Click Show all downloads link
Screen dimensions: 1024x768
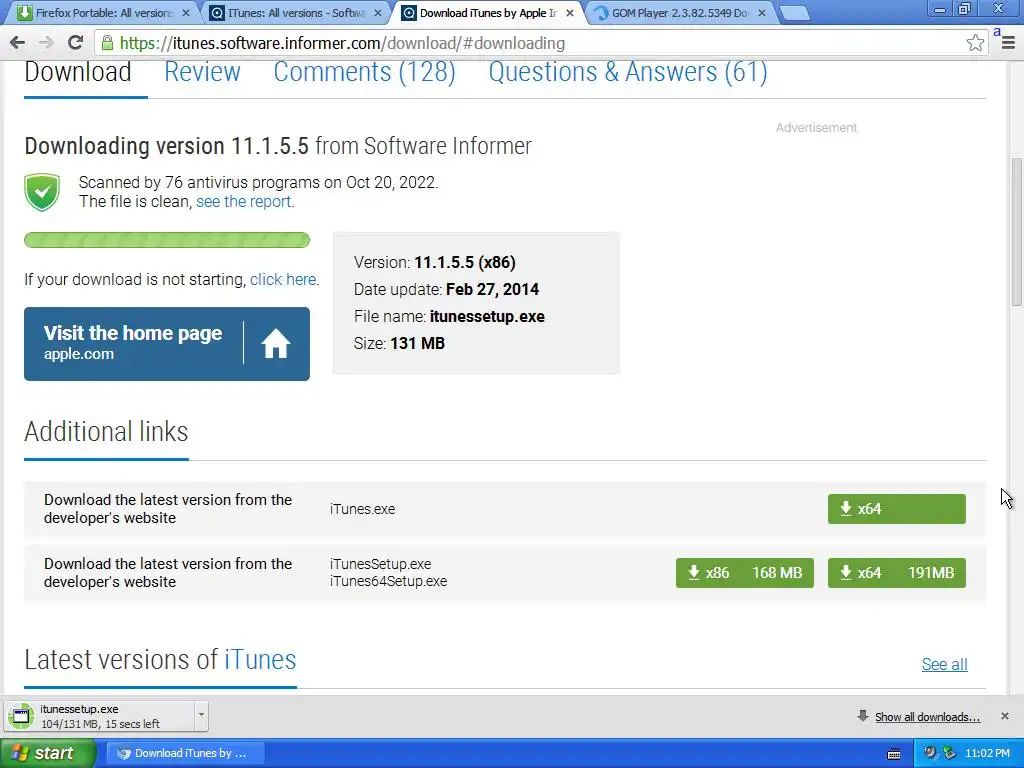(927, 717)
